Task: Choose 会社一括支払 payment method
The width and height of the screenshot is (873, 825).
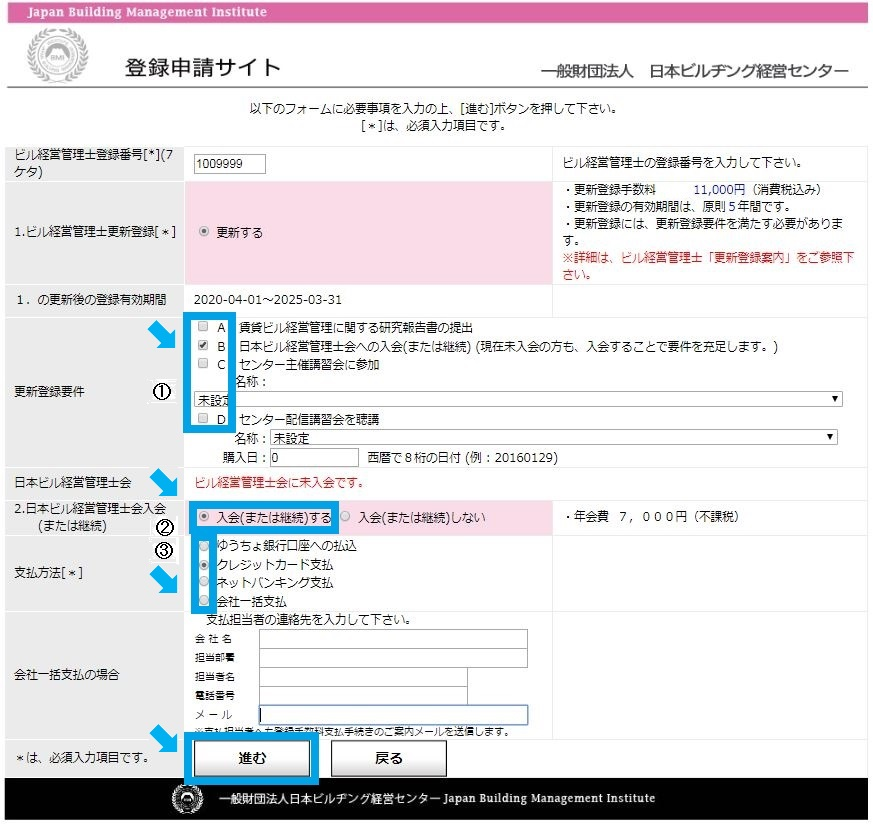Action: 204,600
